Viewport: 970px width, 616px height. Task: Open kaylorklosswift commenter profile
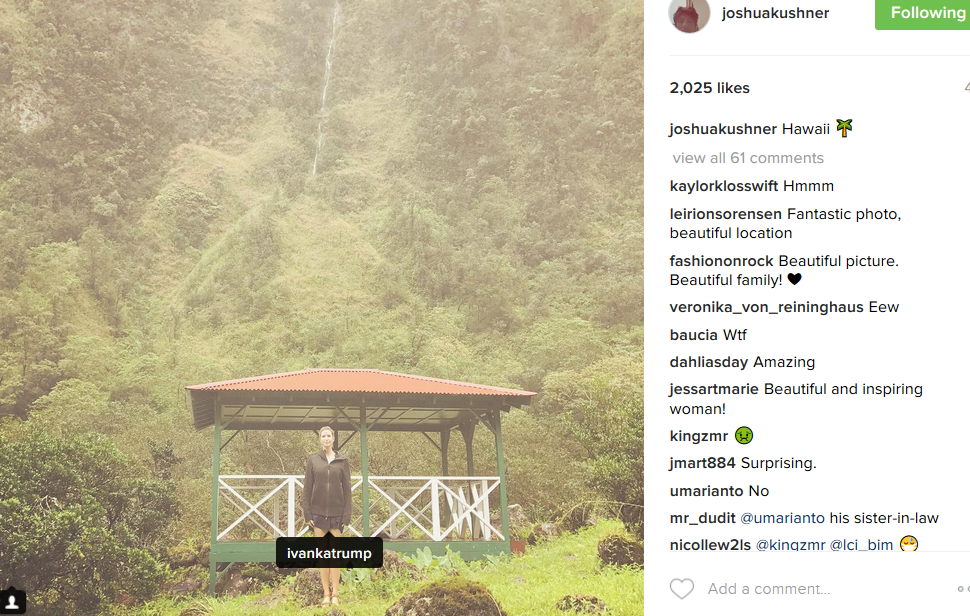[724, 186]
